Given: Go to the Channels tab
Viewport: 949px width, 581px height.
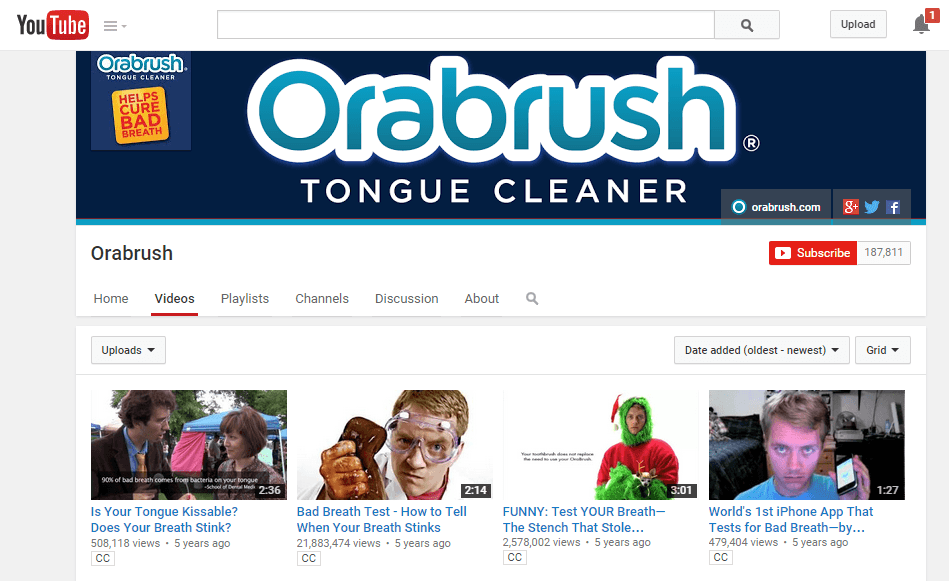Looking at the screenshot, I should point(322,299).
